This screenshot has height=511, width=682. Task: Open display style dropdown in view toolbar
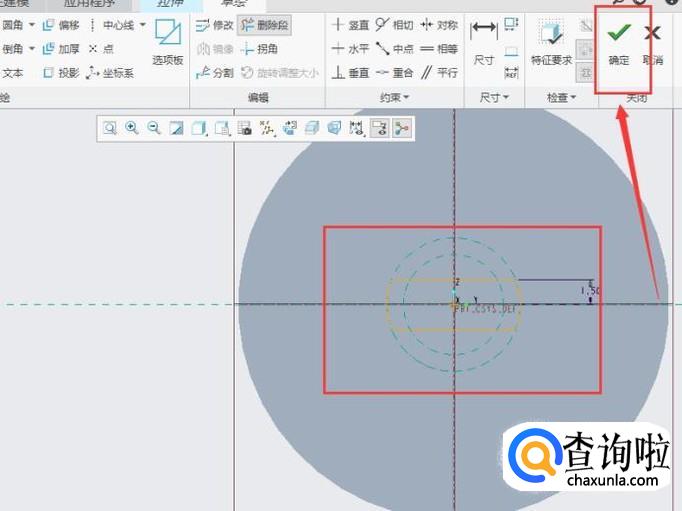[199, 128]
